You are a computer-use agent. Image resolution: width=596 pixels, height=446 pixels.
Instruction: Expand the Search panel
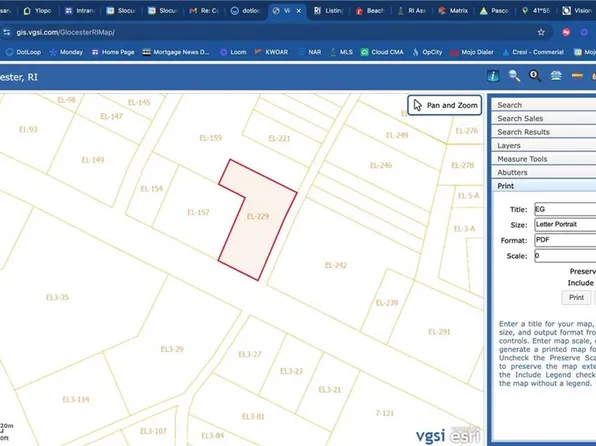(544, 105)
